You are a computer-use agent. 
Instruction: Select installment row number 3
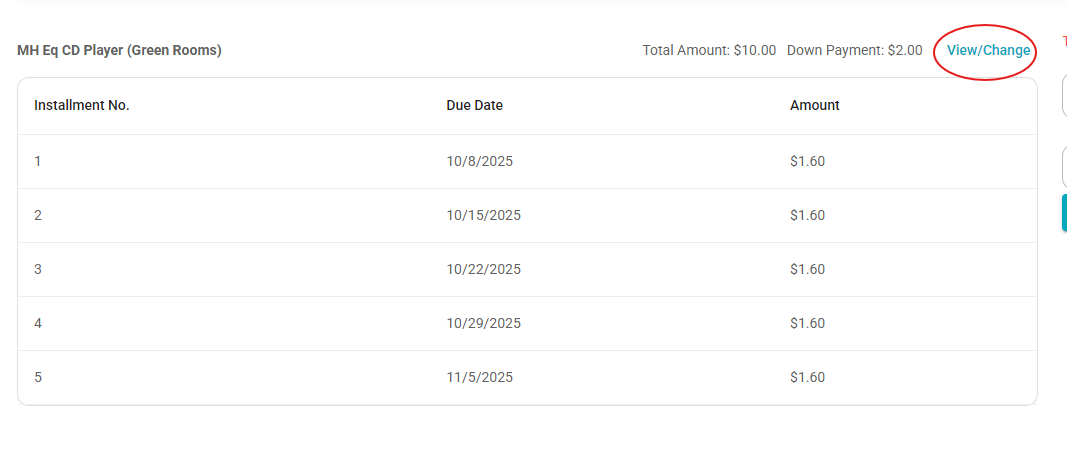tap(527, 269)
